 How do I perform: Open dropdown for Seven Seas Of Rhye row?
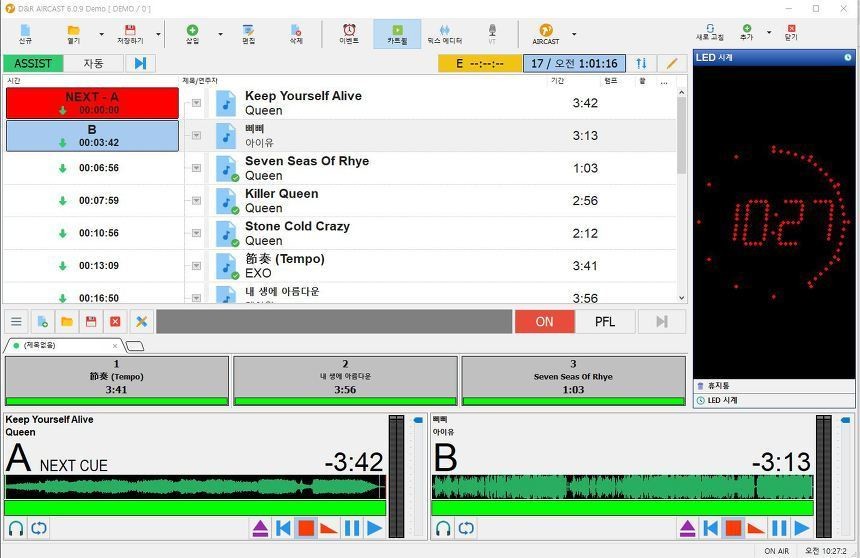[x=196, y=168]
